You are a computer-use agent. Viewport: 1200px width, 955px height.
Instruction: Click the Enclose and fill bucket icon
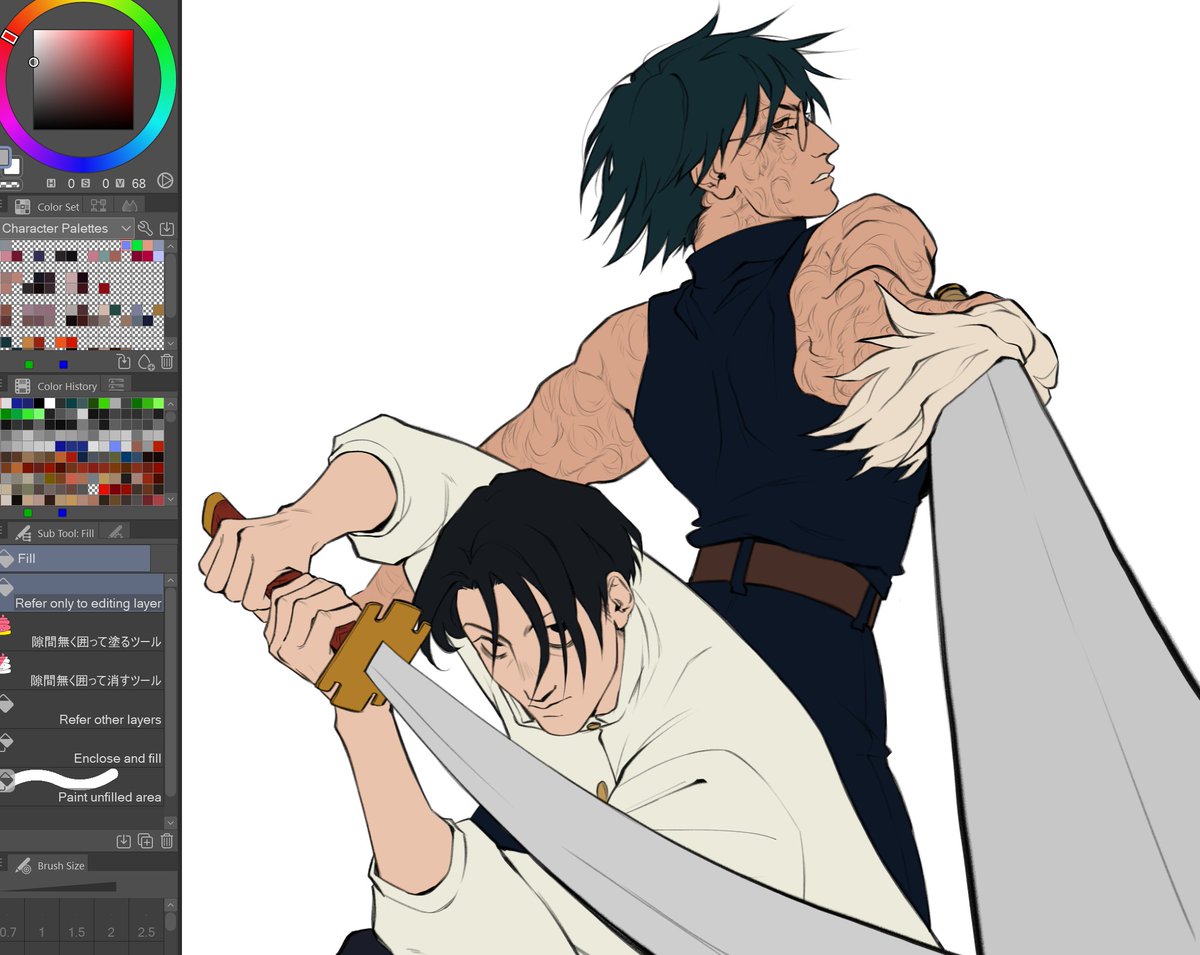(x=6, y=742)
